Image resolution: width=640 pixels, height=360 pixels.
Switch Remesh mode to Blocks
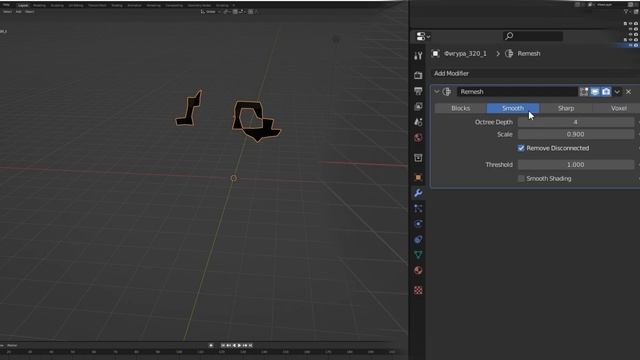[460, 108]
